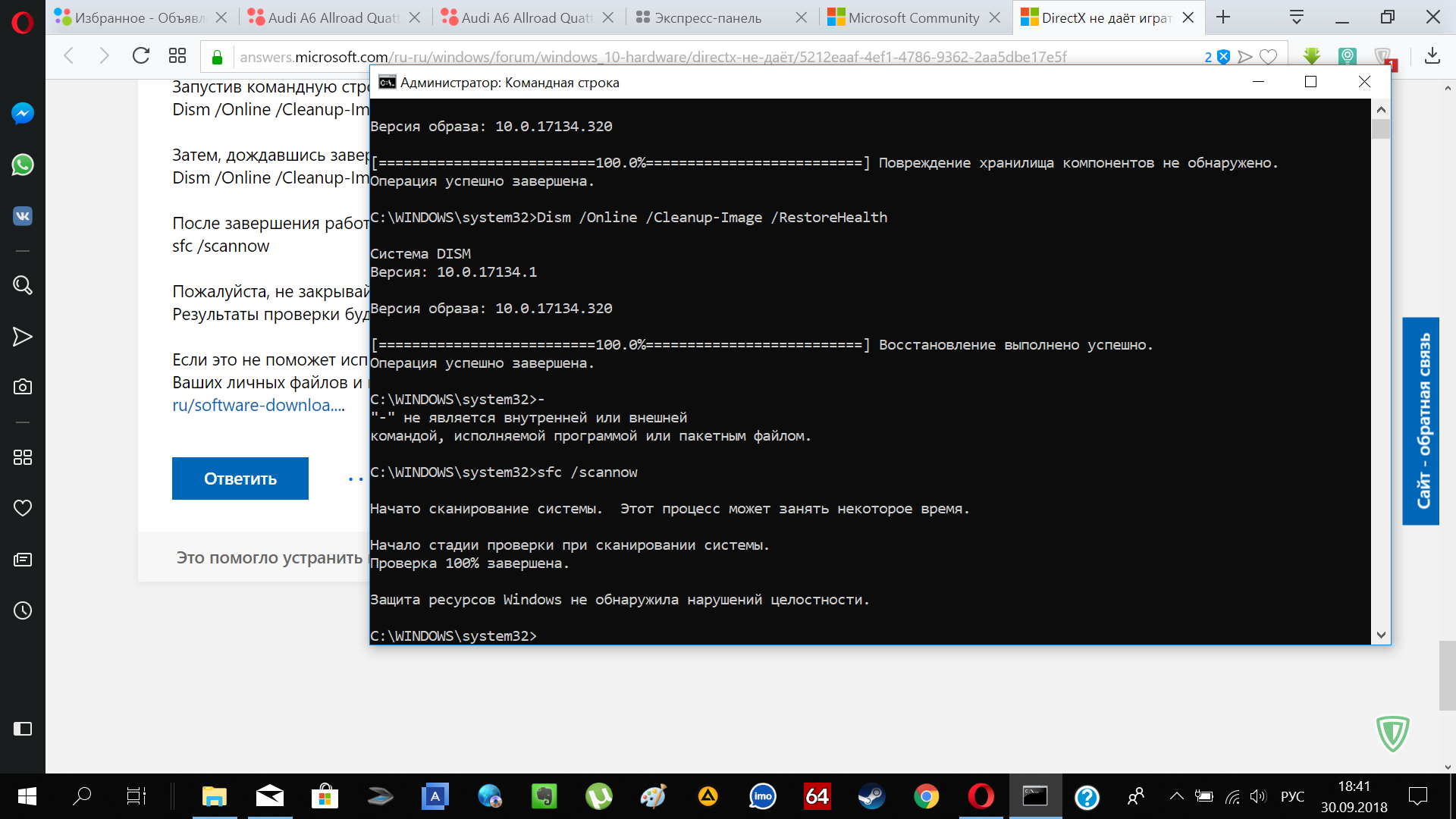Reload the current page
Image resolution: width=1456 pixels, height=819 pixels.
point(141,55)
